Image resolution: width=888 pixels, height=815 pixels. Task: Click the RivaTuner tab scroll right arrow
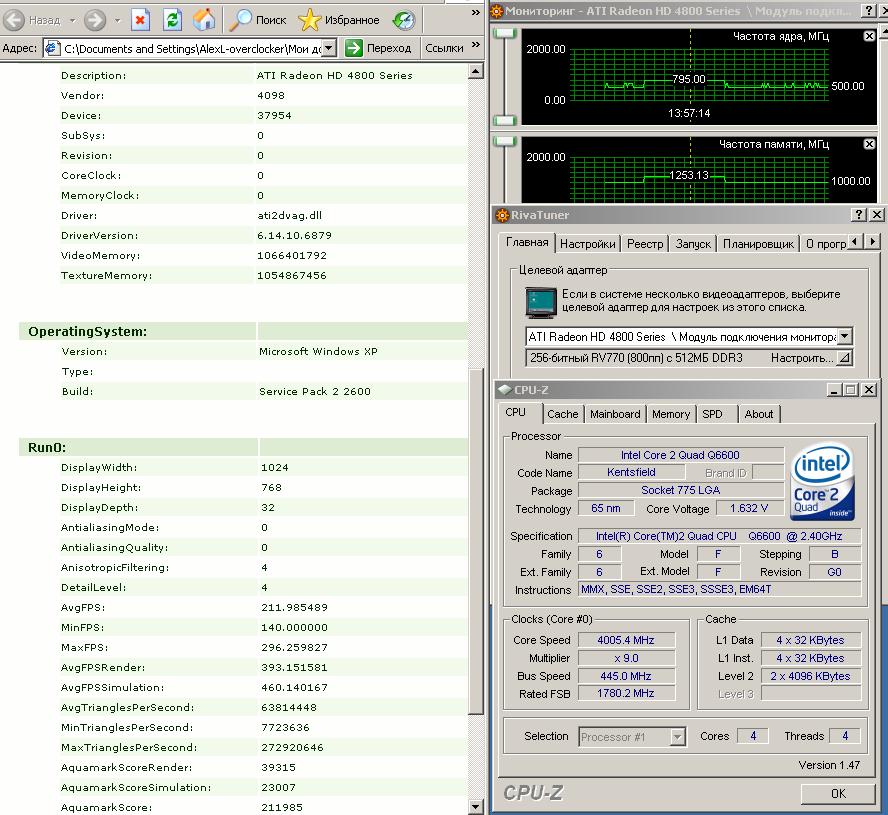[873, 242]
